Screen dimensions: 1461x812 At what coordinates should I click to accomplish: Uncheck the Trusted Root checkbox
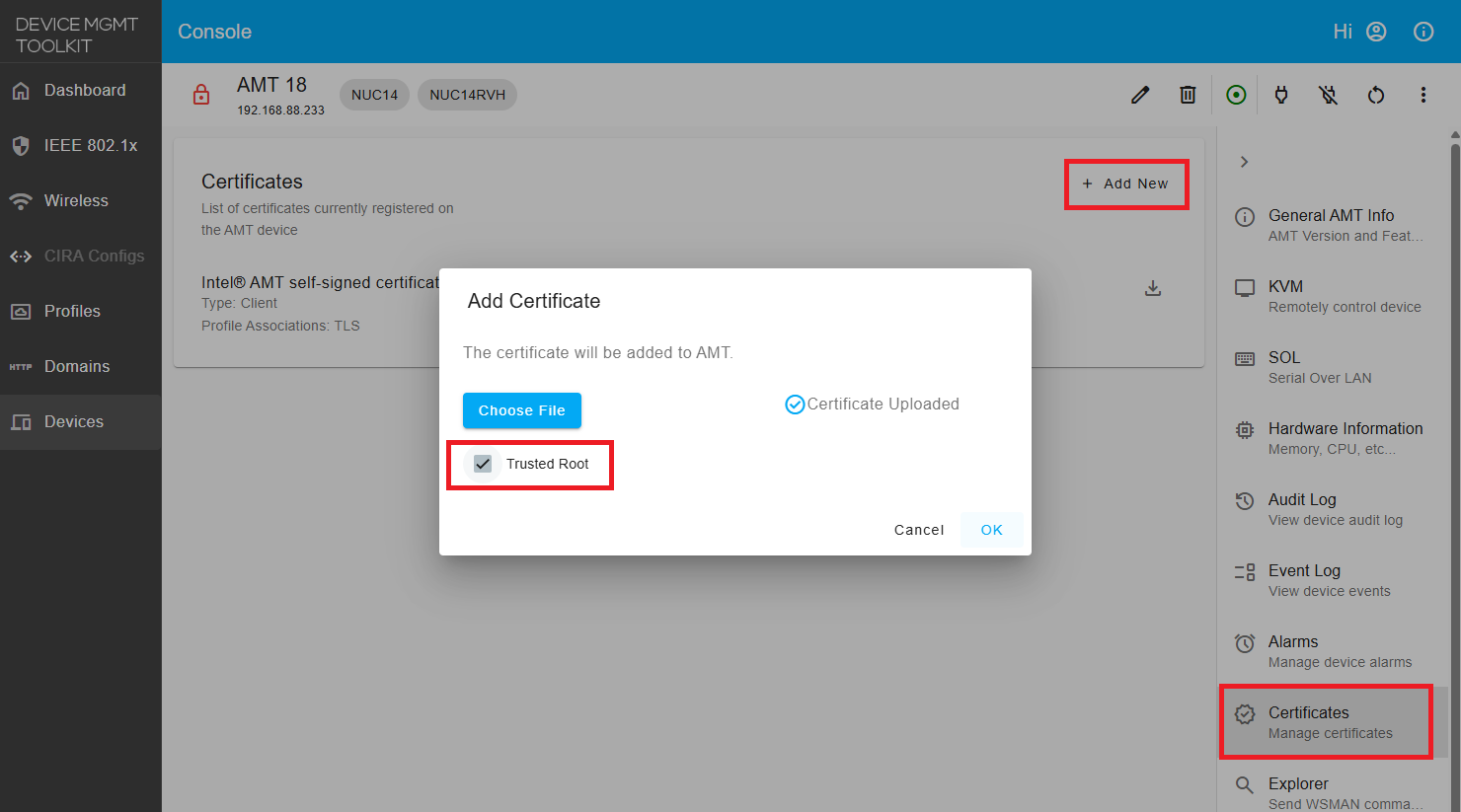pyautogui.click(x=483, y=463)
